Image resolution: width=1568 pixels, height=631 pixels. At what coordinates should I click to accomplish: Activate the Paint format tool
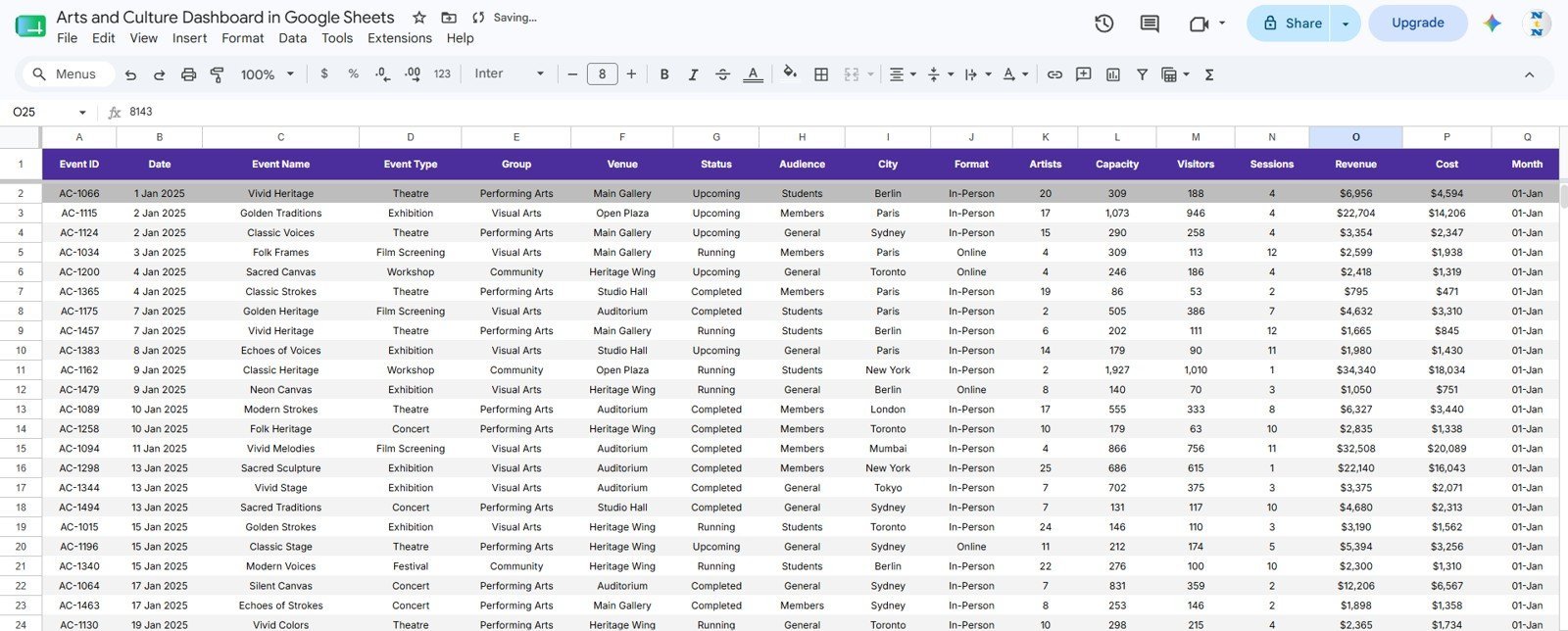point(218,74)
